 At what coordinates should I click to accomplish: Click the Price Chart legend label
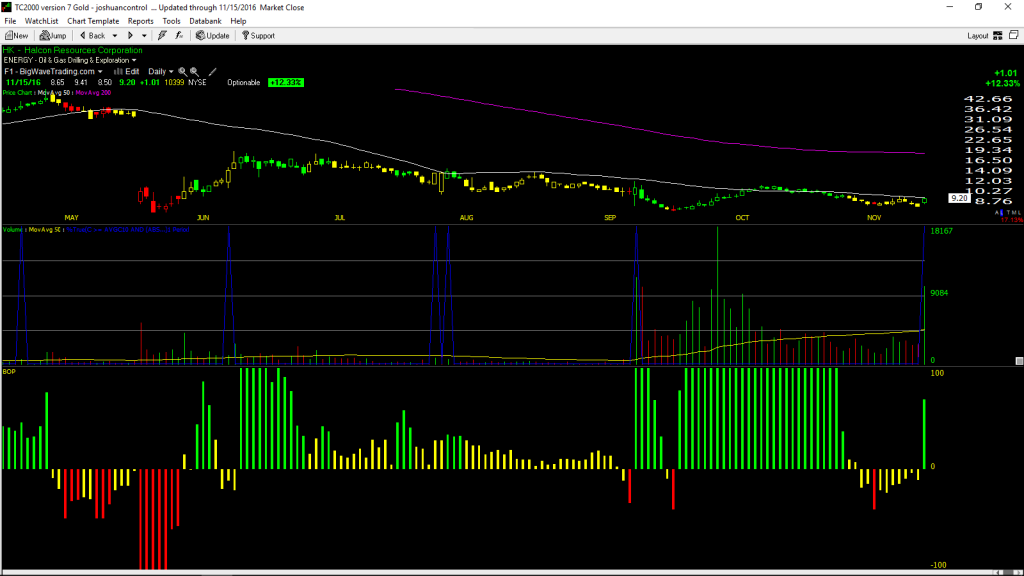tap(18, 93)
